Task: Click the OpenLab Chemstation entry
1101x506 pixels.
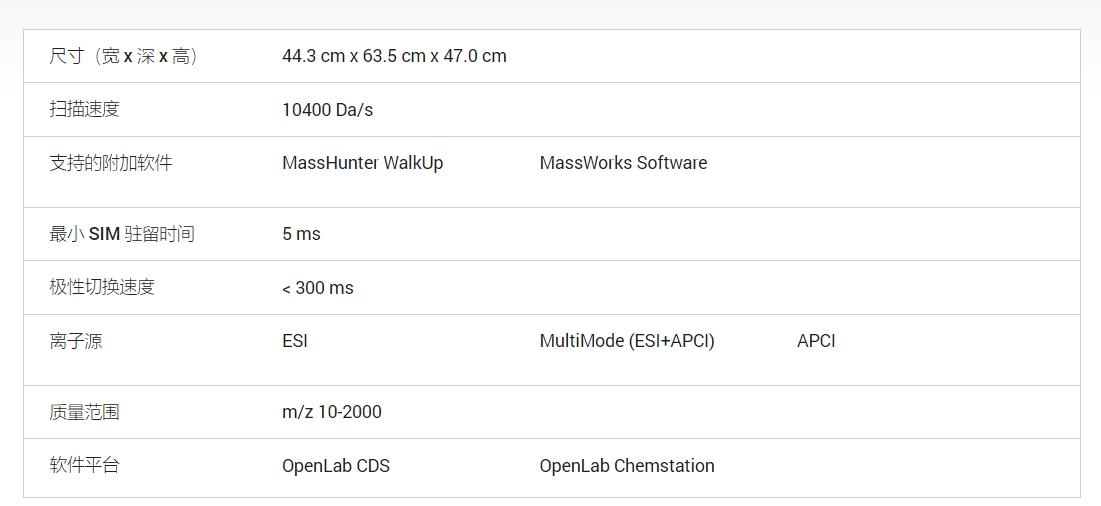Action: click(x=627, y=466)
